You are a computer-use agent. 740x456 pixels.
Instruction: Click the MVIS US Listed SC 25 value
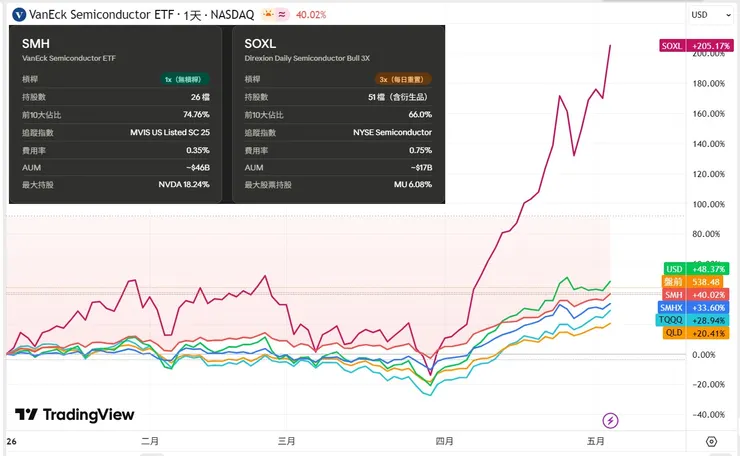[x=170, y=132]
